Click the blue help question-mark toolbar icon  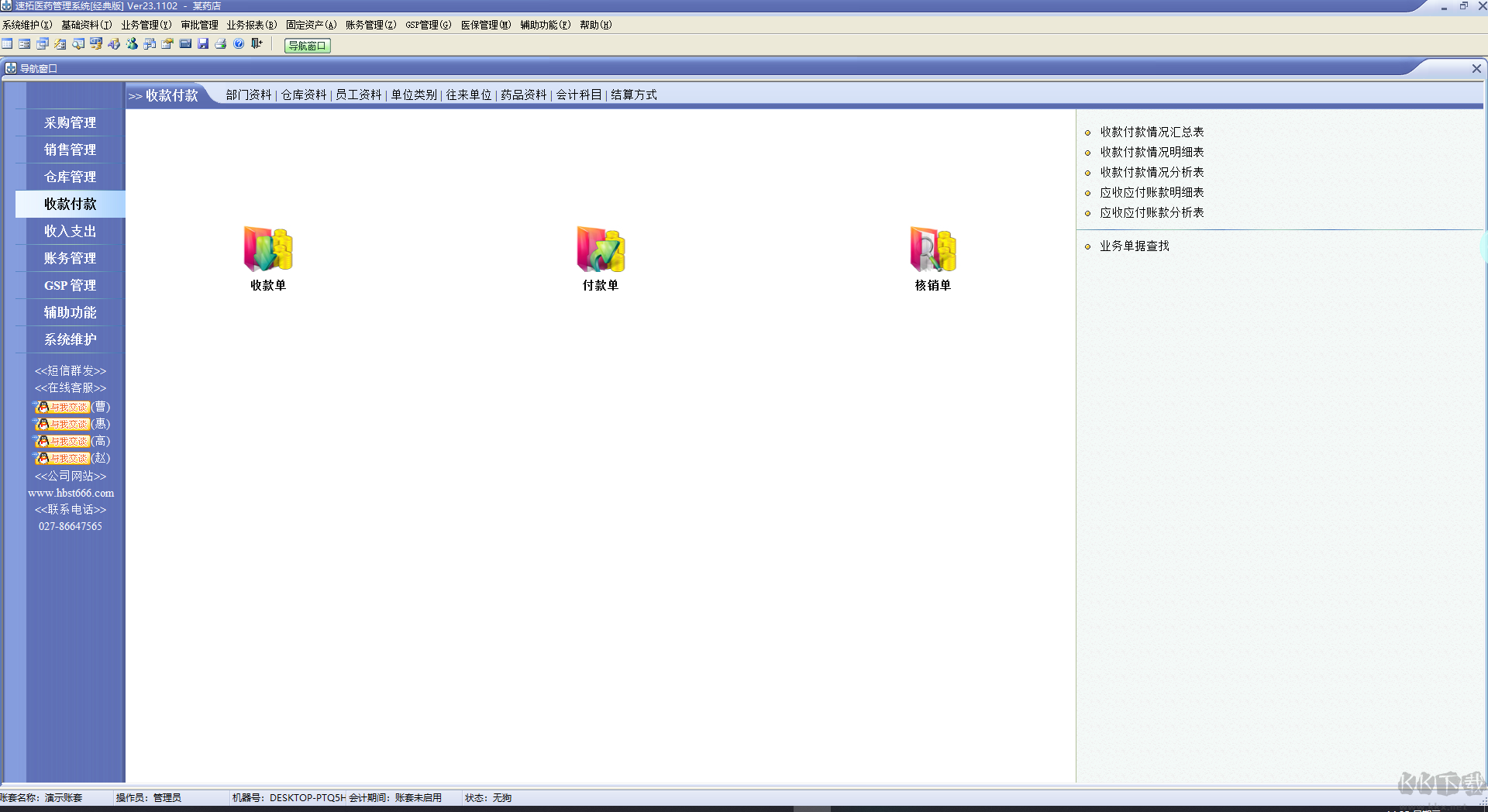point(239,44)
